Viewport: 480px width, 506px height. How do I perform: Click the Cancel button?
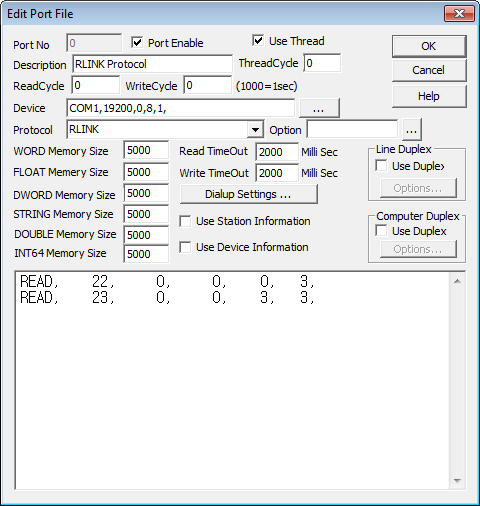tap(429, 70)
